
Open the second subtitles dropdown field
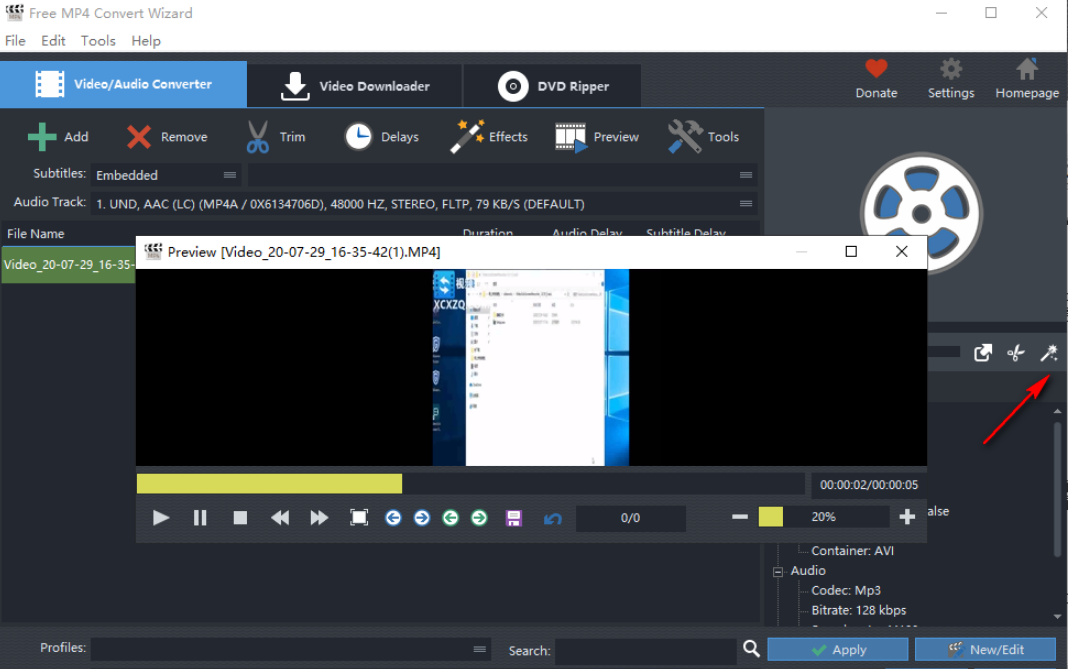click(502, 175)
